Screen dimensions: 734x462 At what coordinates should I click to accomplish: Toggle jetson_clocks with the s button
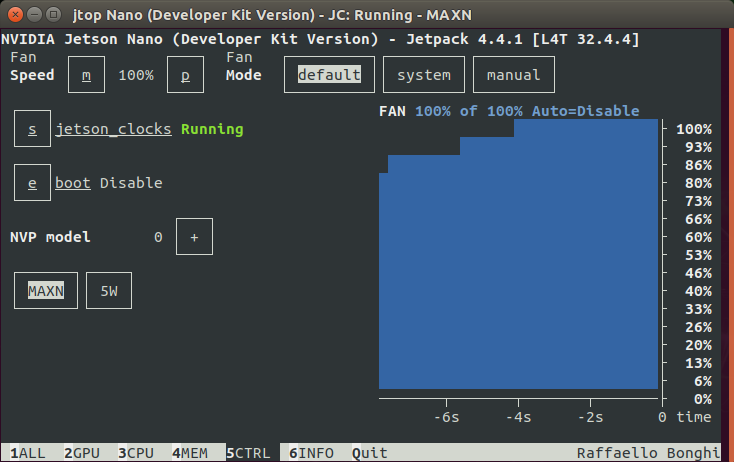[x=32, y=129]
